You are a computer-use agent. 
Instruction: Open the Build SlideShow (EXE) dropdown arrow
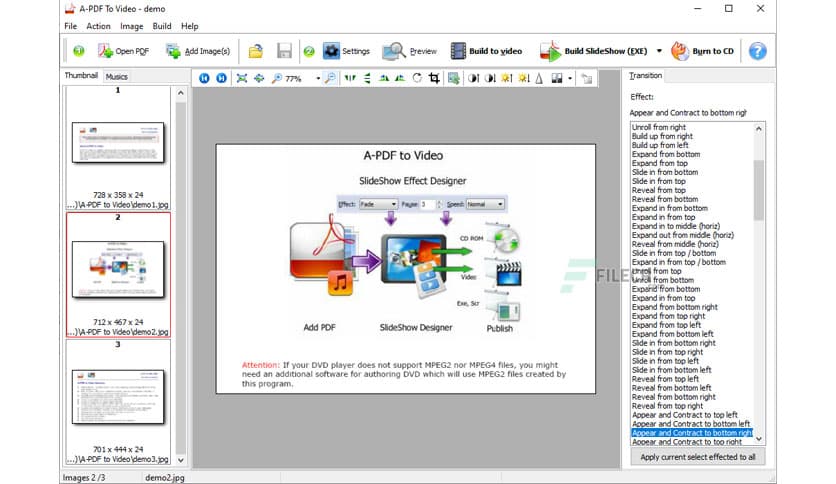pos(659,51)
